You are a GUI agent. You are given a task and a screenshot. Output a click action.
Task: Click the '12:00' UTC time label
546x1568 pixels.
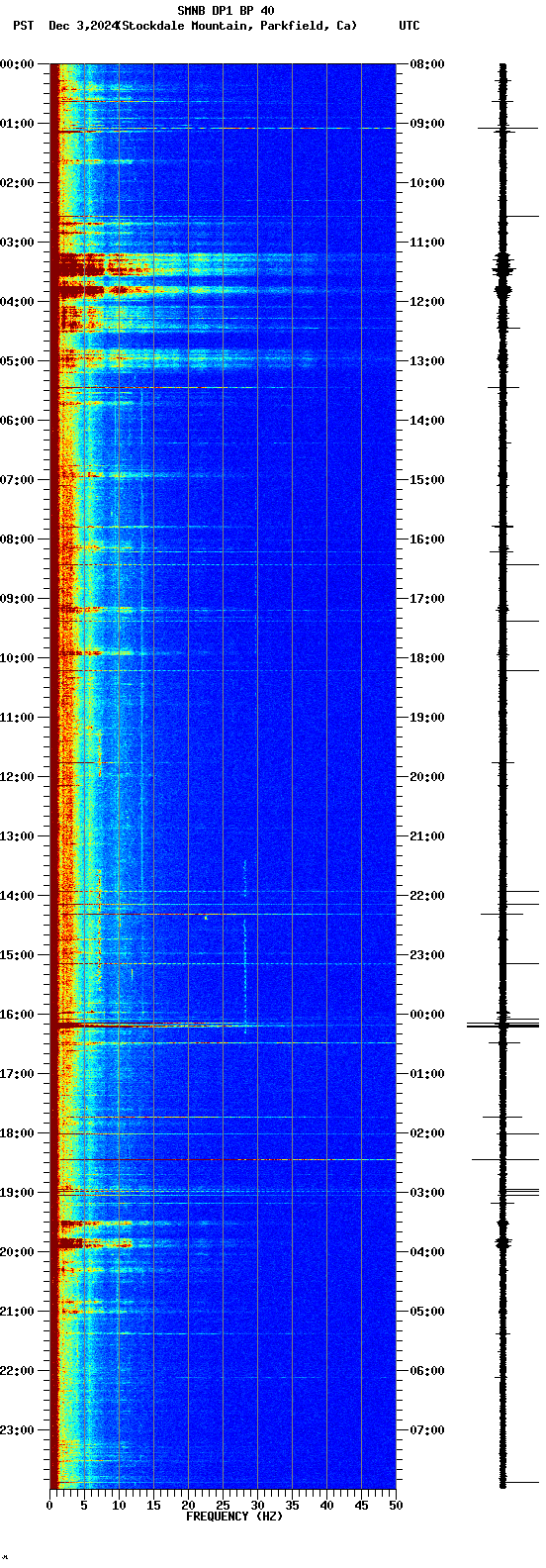pyautogui.click(x=427, y=302)
